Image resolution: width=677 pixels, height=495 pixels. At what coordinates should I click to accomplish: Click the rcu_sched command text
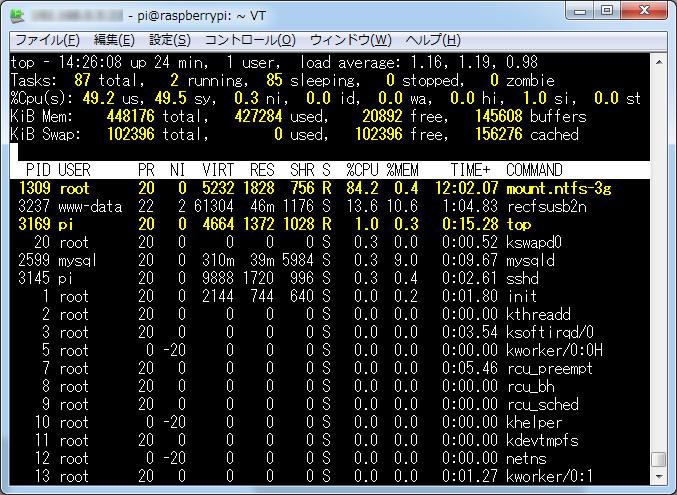(x=543, y=404)
